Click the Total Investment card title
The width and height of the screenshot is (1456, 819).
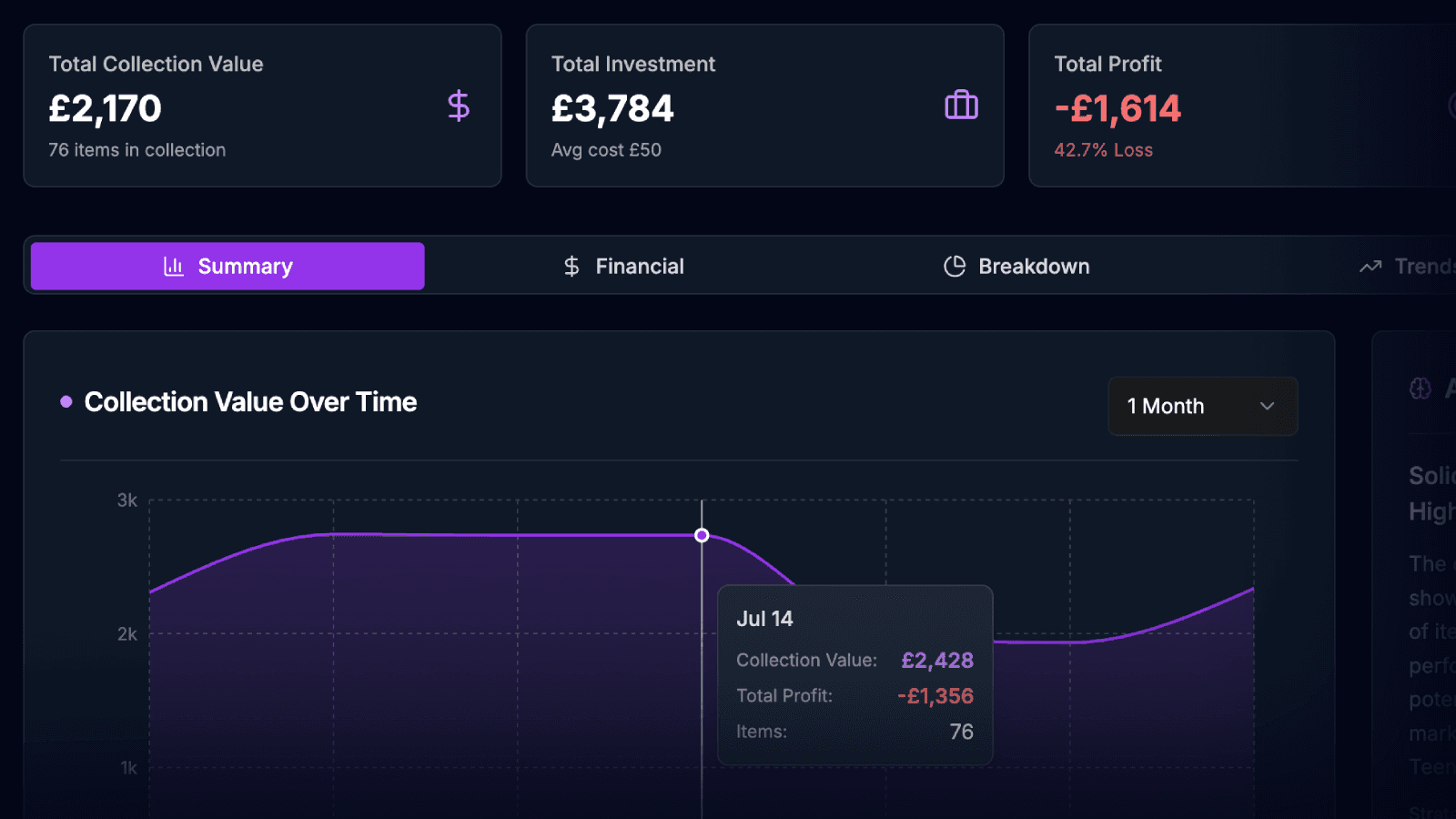pyautogui.click(x=633, y=64)
